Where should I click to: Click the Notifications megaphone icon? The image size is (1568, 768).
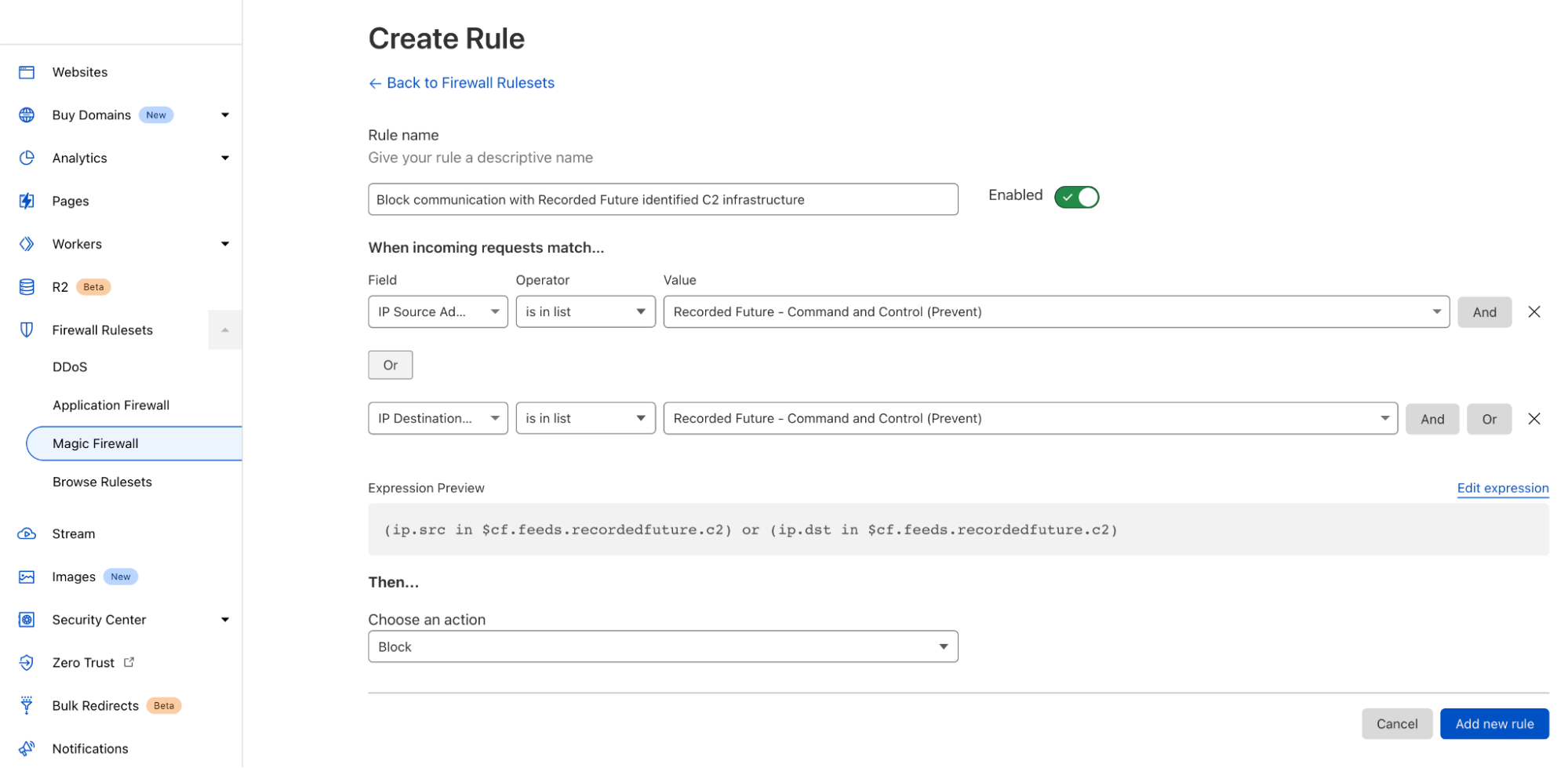[x=27, y=748]
